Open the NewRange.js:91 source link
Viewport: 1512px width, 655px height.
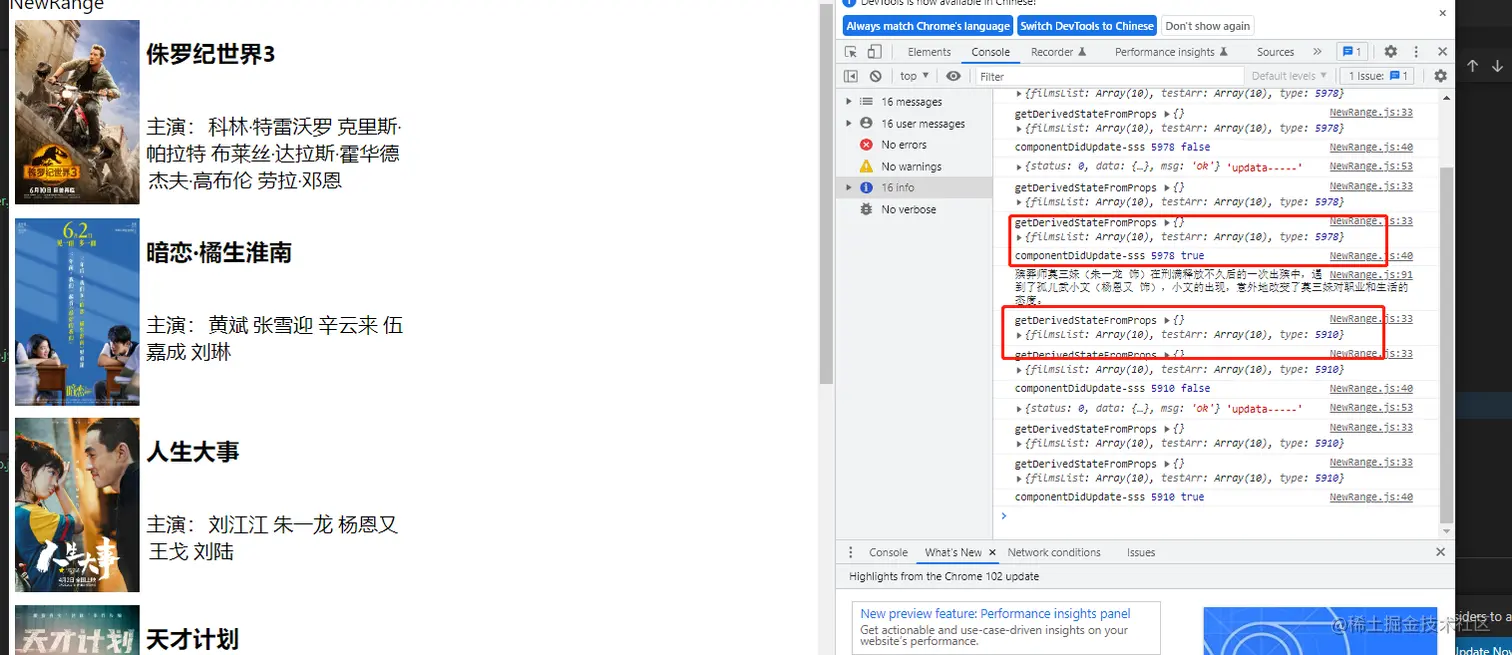pos(1371,274)
